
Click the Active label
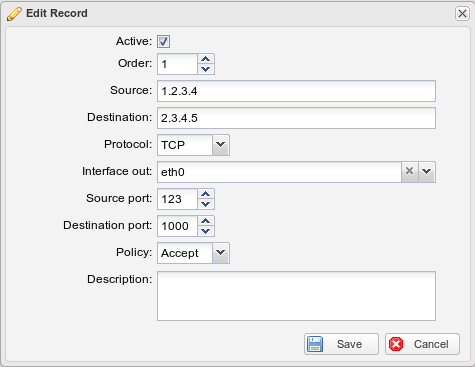click(x=134, y=41)
